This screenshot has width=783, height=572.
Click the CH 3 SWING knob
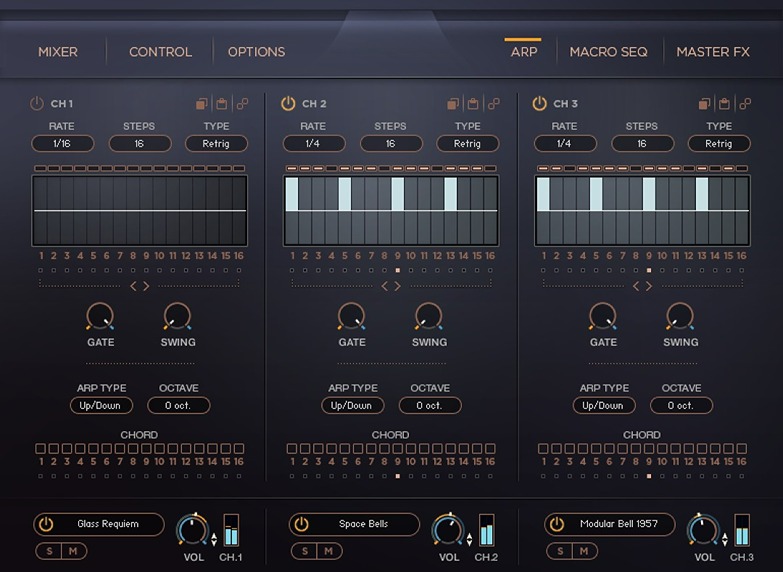[680, 317]
